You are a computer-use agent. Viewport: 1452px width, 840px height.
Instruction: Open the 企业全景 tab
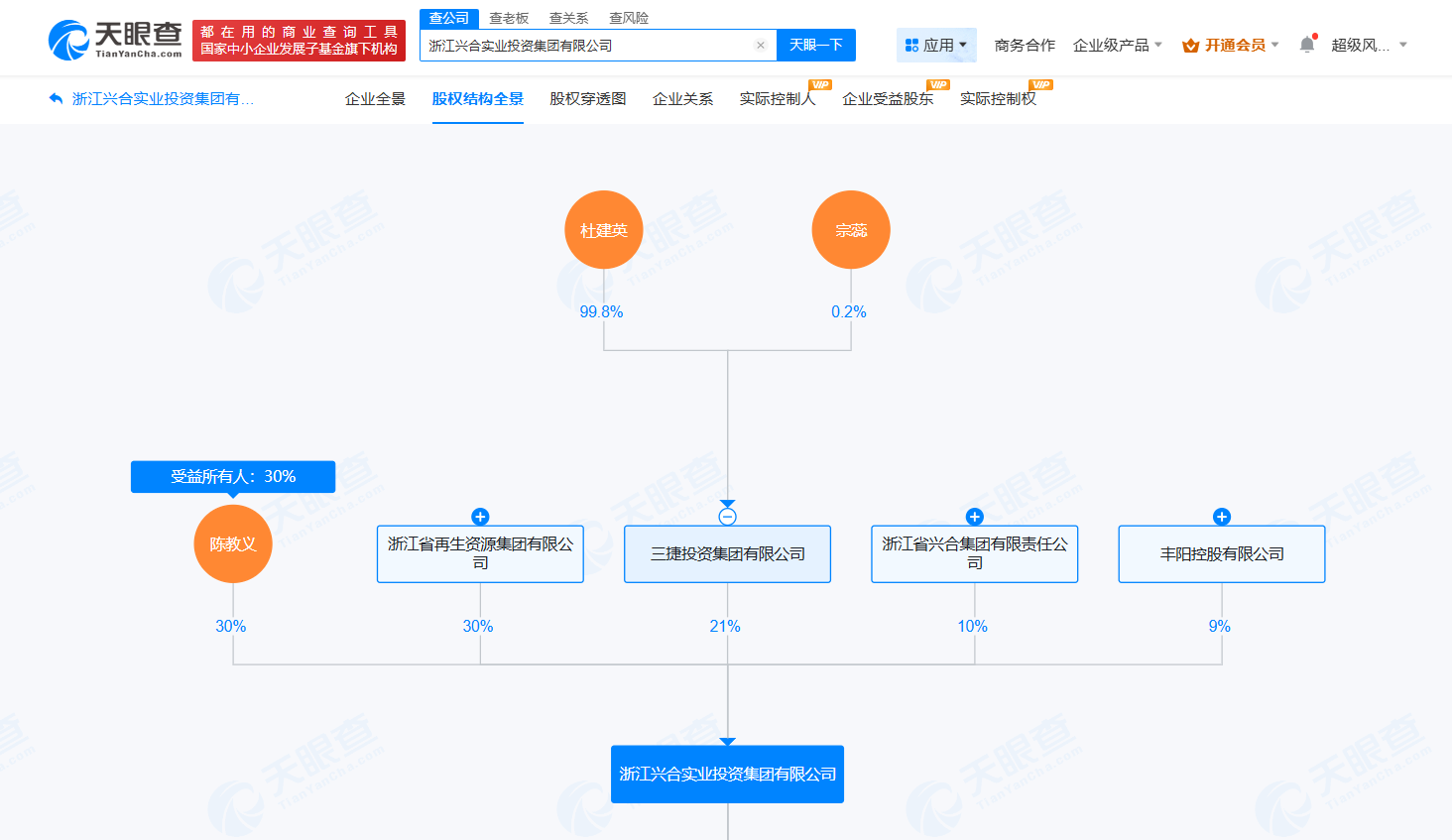point(375,99)
